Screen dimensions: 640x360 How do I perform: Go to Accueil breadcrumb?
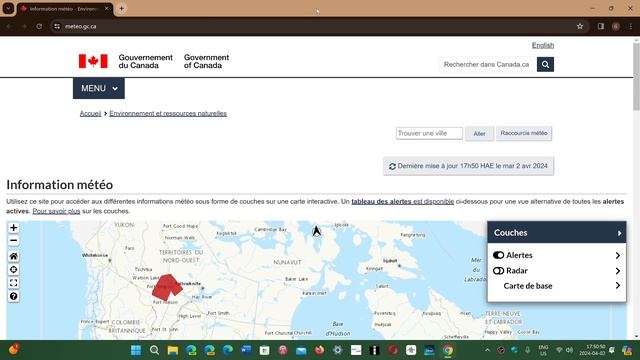[90, 113]
